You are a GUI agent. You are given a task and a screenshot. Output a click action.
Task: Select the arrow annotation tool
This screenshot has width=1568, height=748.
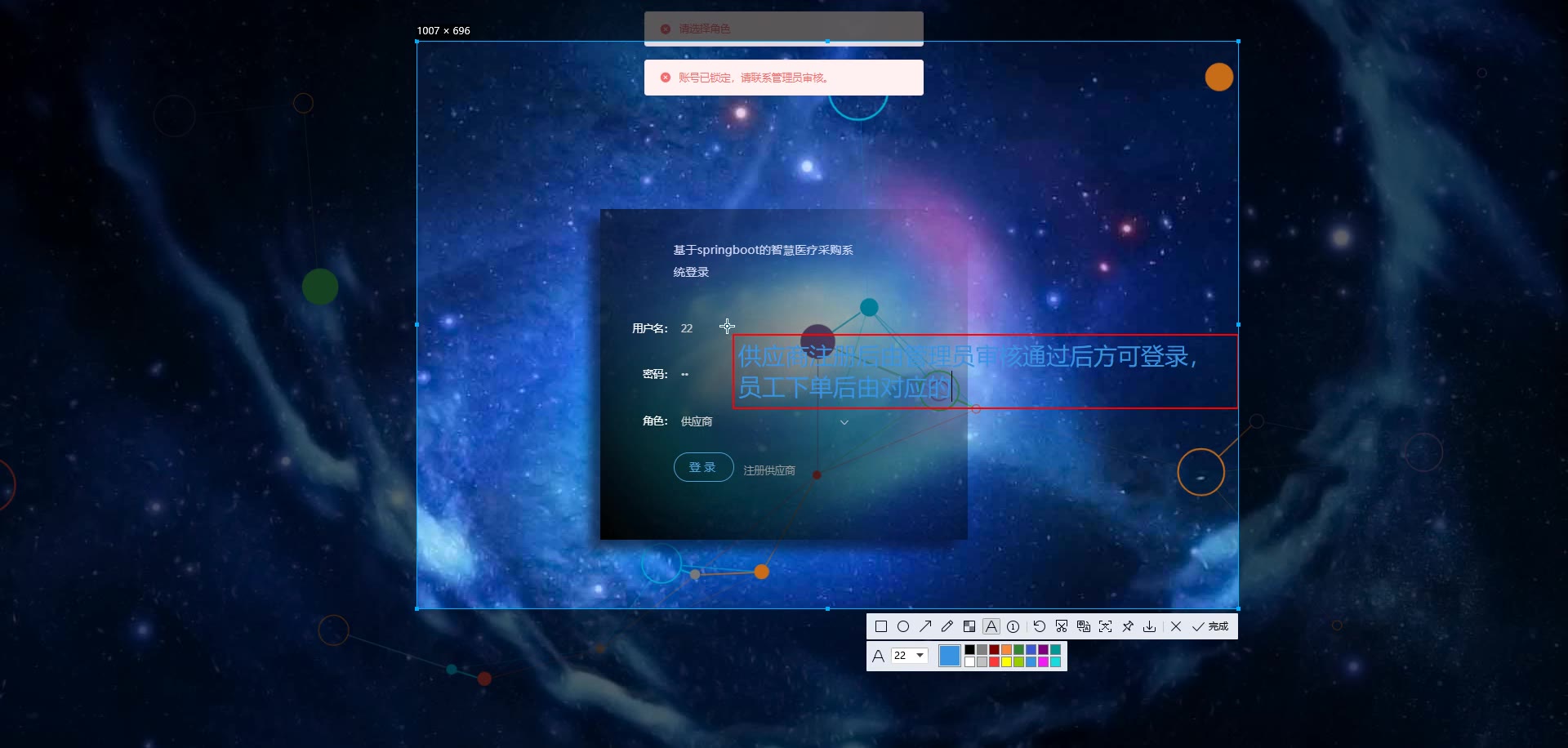[925, 626]
